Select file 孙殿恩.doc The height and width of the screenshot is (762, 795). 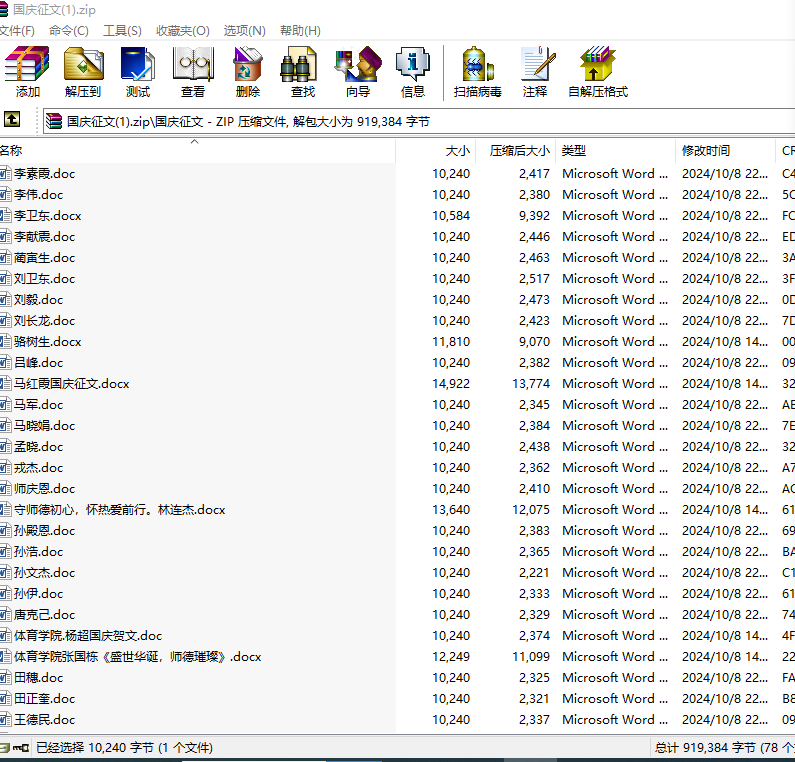[x=44, y=531]
